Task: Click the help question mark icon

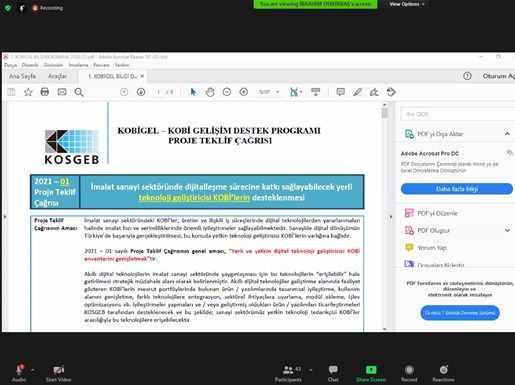Action: 467,76
